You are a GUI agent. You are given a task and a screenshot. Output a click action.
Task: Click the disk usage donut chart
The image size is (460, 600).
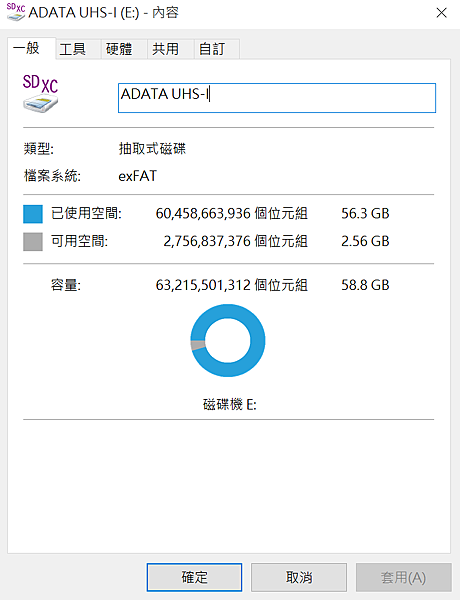point(228,341)
